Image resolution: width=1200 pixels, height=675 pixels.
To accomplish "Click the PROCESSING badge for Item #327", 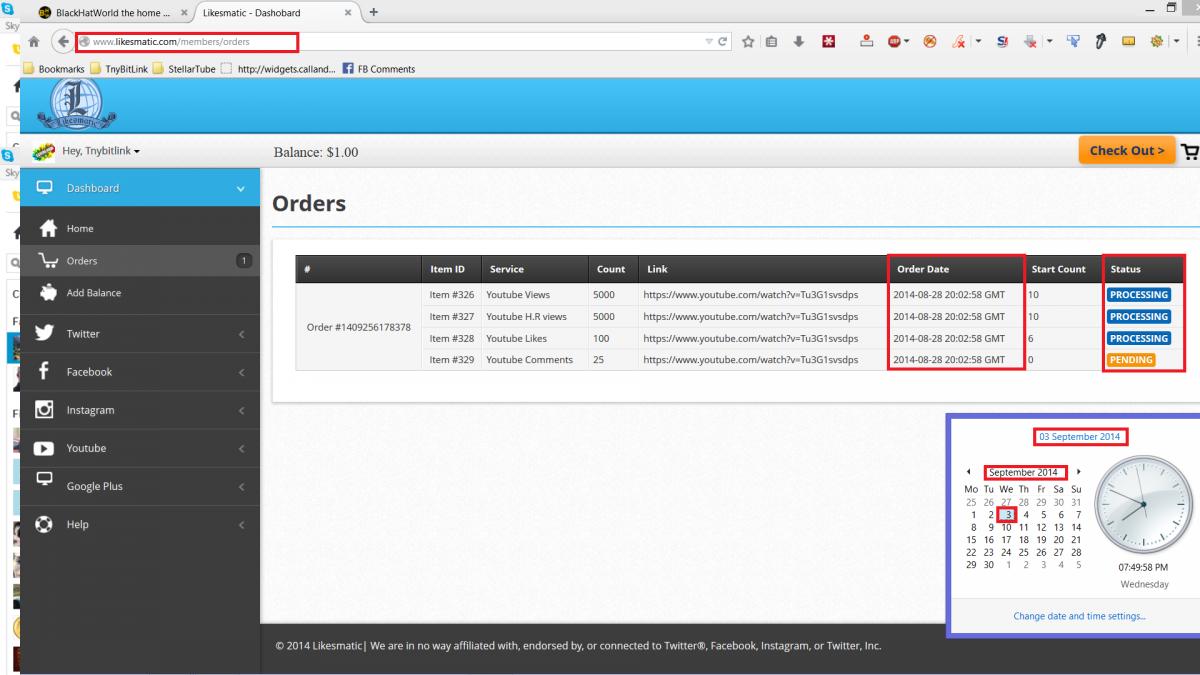I will 1138,316.
